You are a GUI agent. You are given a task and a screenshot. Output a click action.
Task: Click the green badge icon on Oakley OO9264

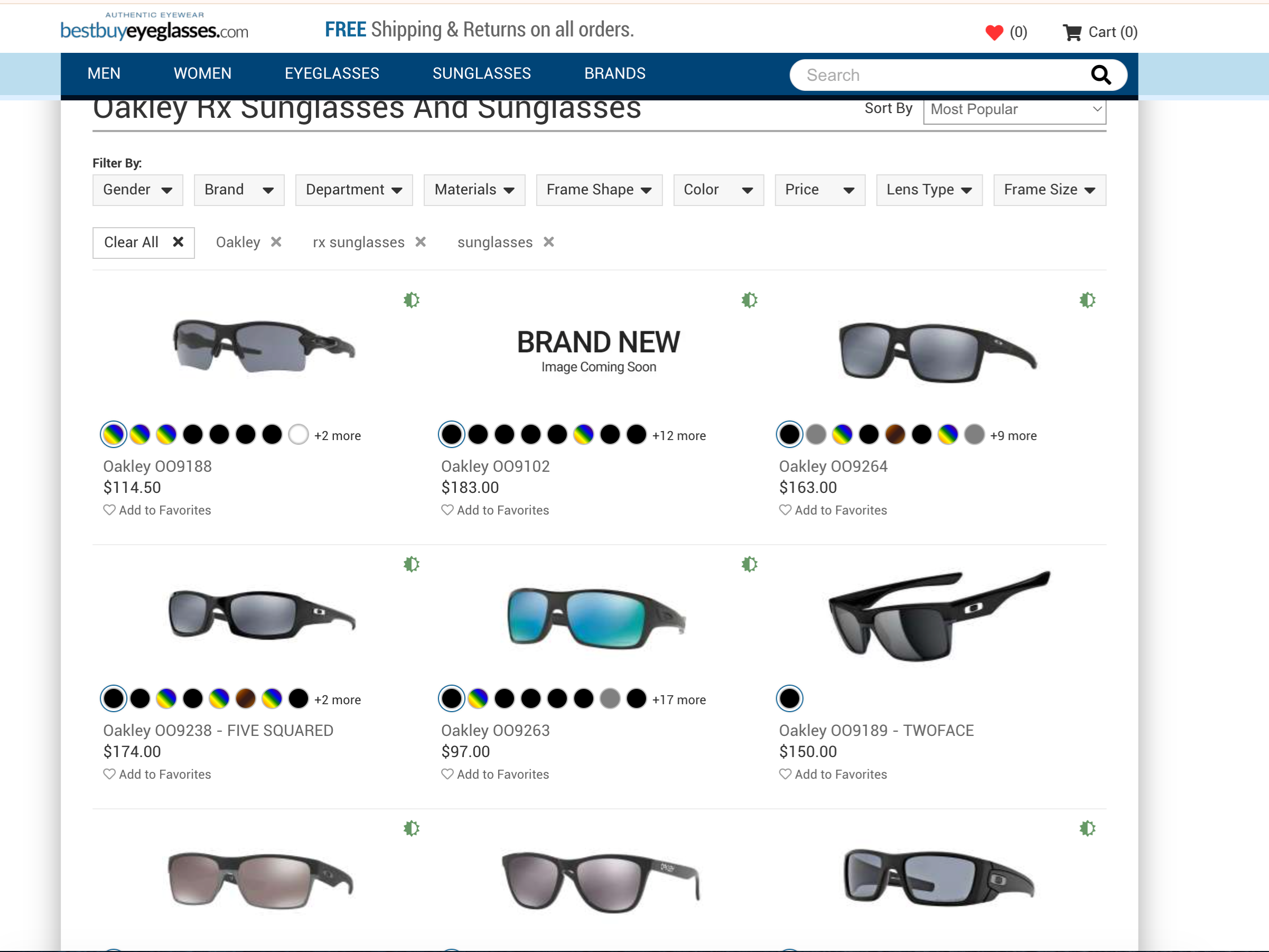[x=1087, y=300]
